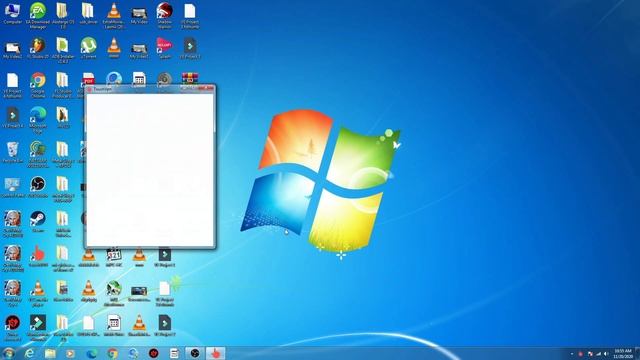Open Google Chrome from the taskbar
The height and width of the screenshot is (360, 640).
pyautogui.click(x=112, y=353)
